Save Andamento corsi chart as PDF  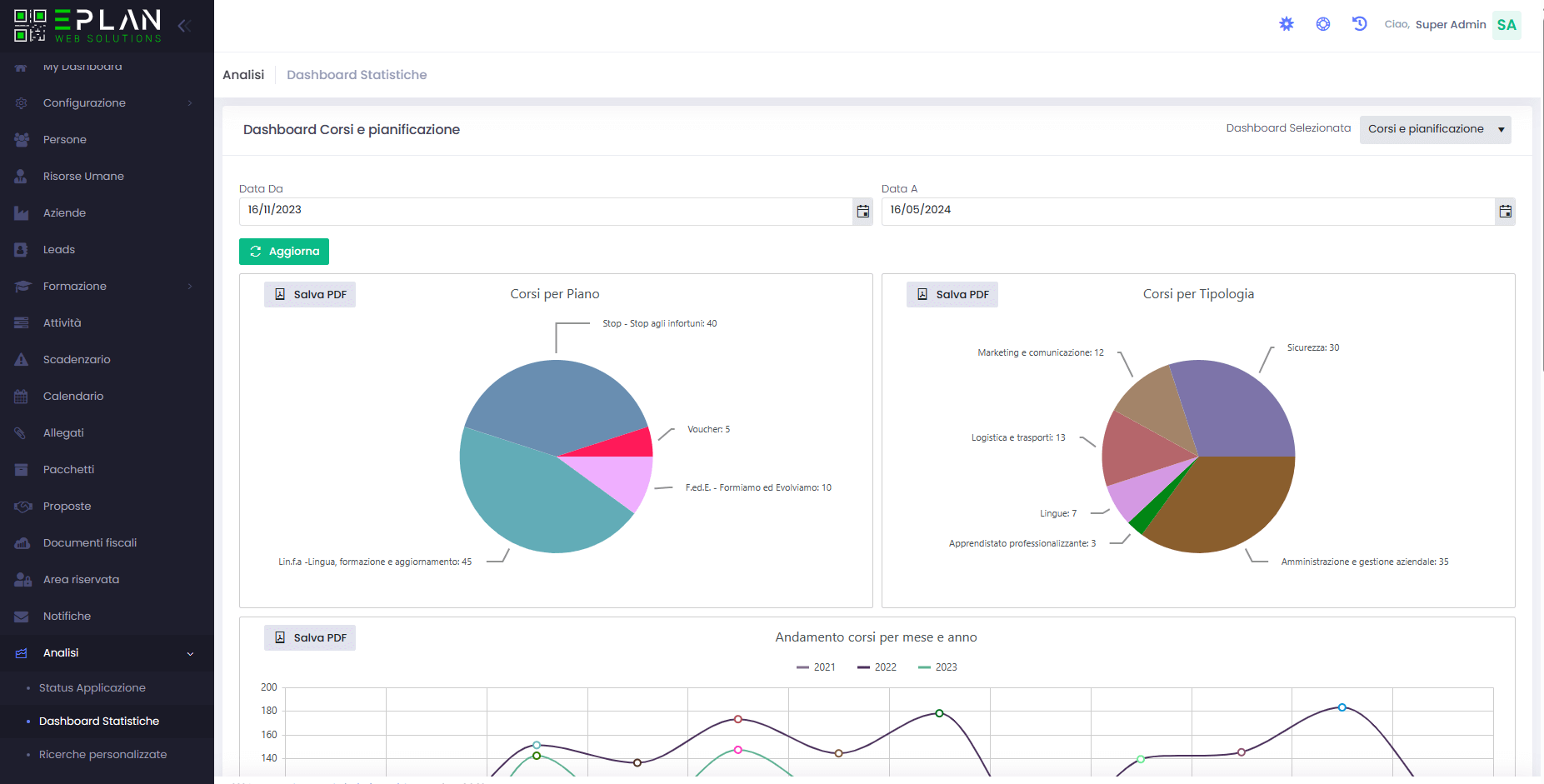pyautogui.click(x=310, y=637)
